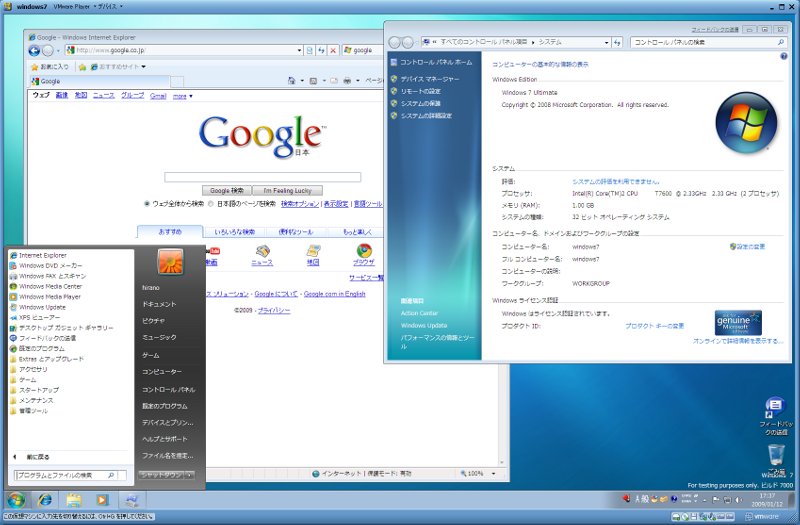Click the refresh button in Control Panel address bar
Image resolution: width=800 pixels, height=525 pixels.
pyautogui.click(x=617, y=42)
